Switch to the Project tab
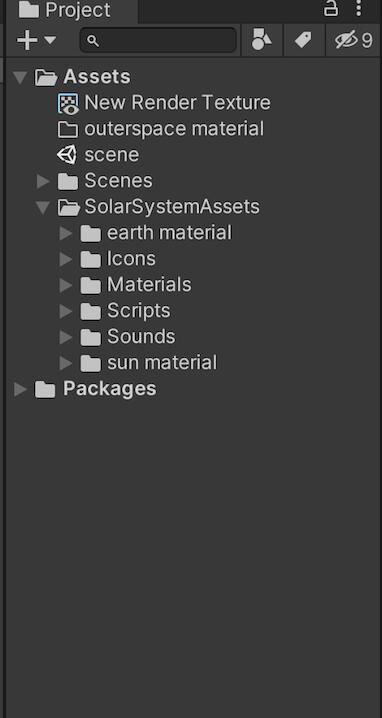 click(x=73, y=10)
